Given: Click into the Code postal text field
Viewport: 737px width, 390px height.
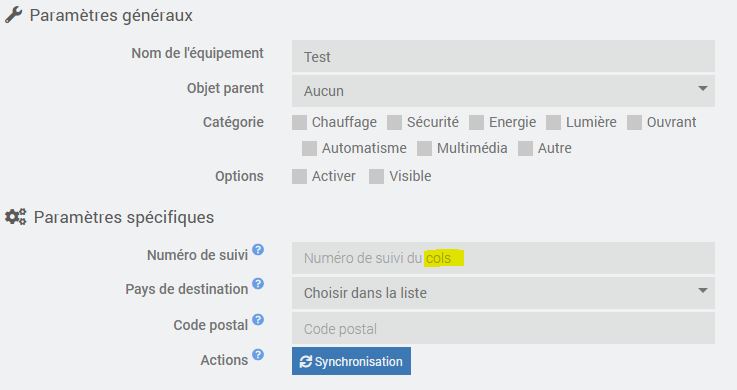Looking at the screenshot, I should [503, 328].
